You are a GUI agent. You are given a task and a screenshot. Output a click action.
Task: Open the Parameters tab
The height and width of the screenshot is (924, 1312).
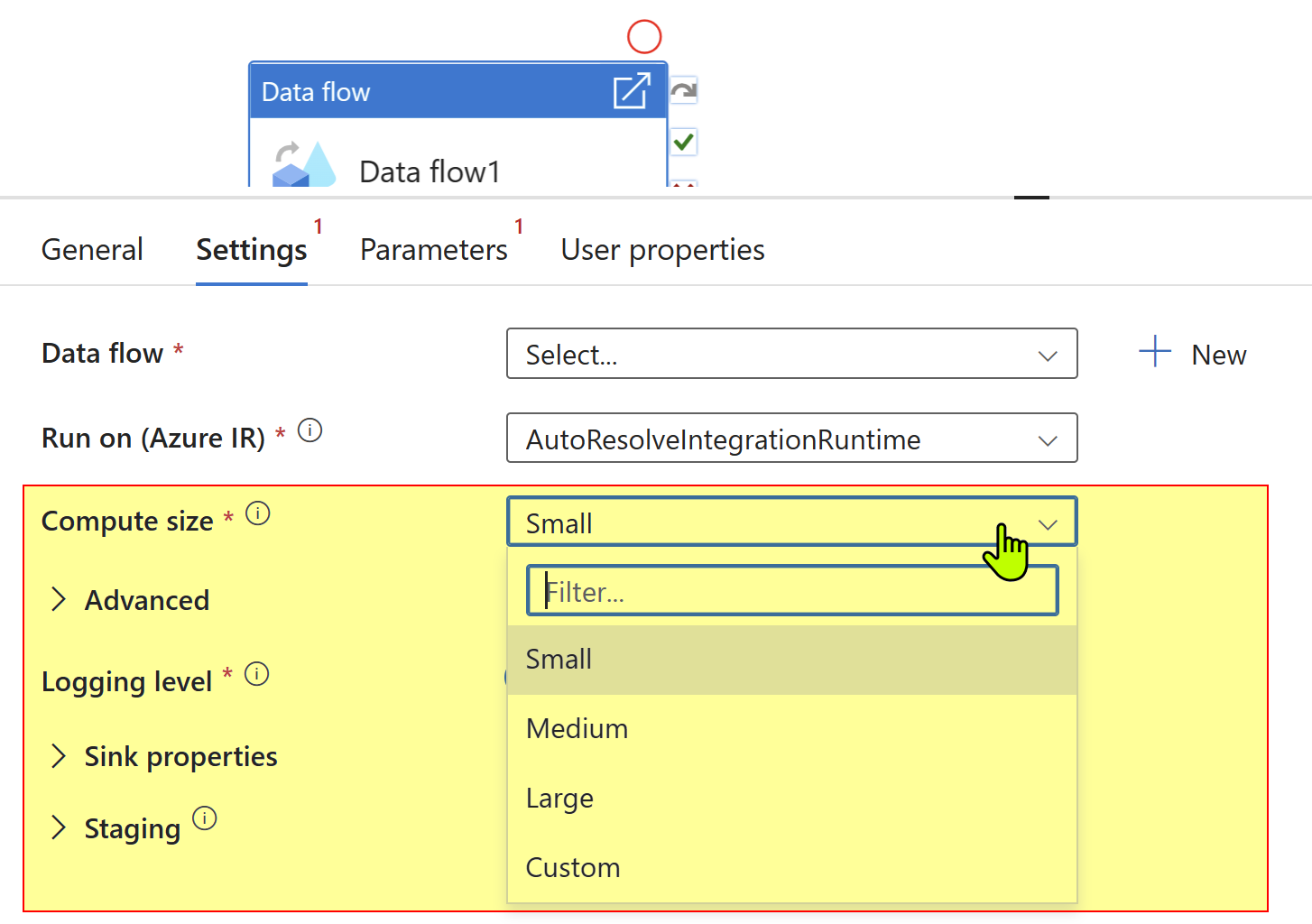pos(433,249)
